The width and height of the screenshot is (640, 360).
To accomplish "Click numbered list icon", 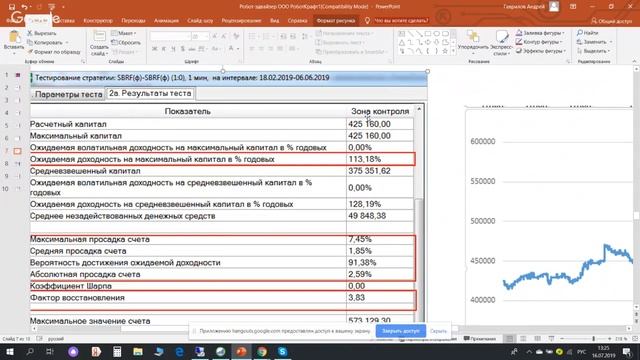I will pyautogui.click(x=268, y=37).
